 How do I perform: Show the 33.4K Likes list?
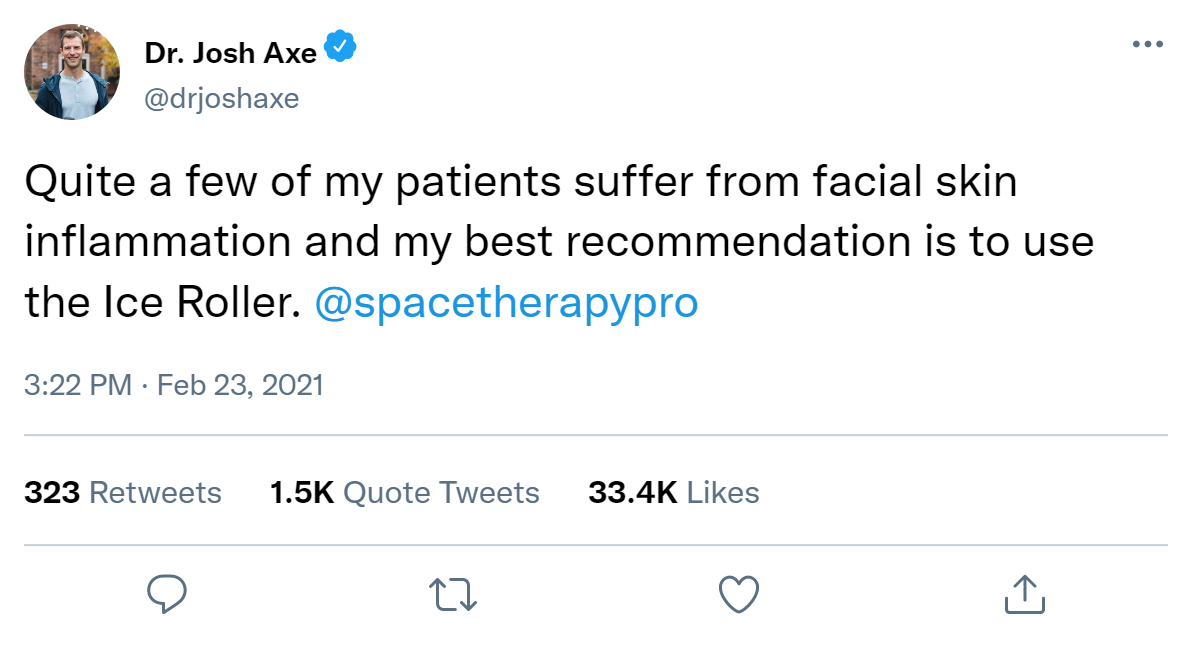click(x=674, y=493)
